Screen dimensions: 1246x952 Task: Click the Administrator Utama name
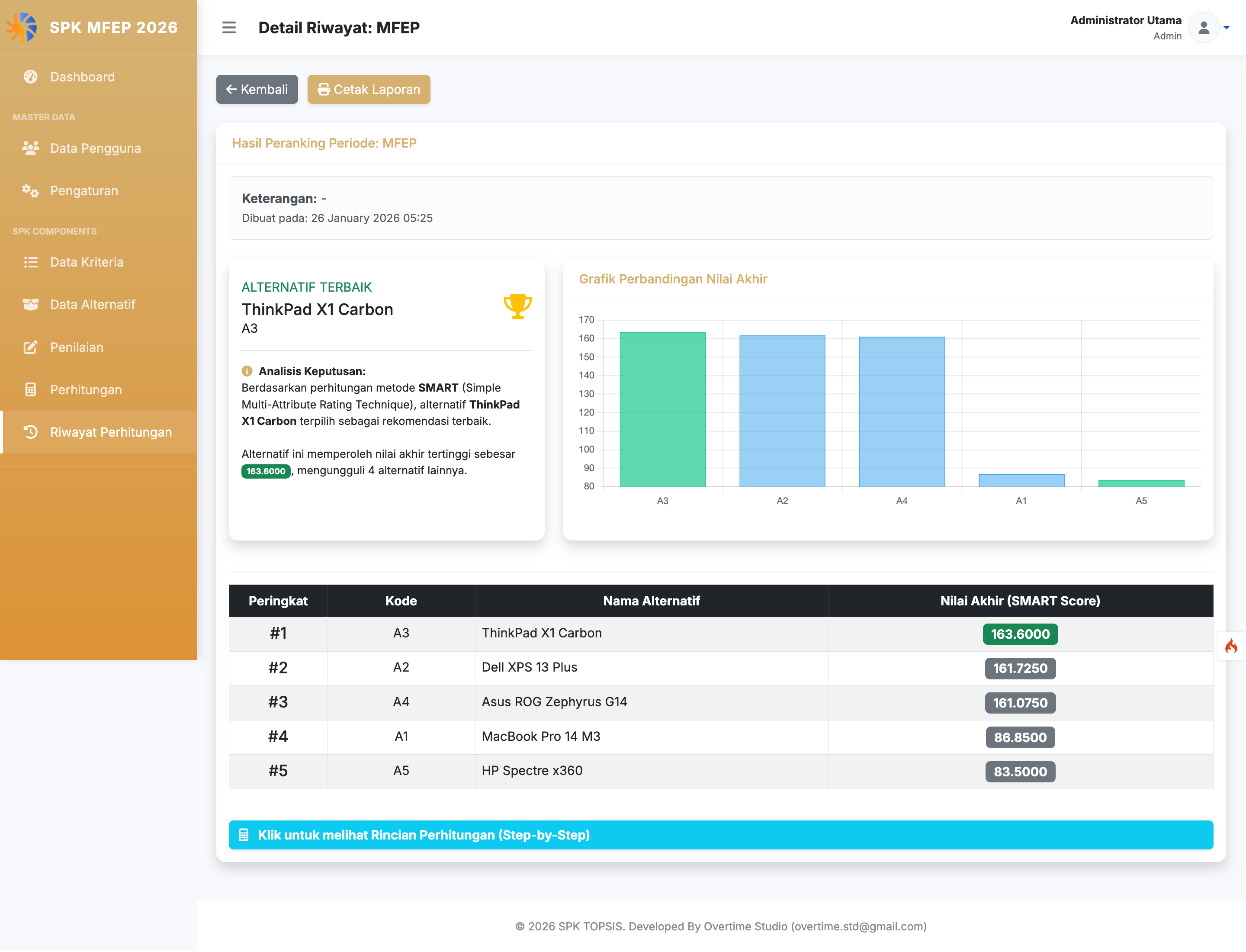1125,20
